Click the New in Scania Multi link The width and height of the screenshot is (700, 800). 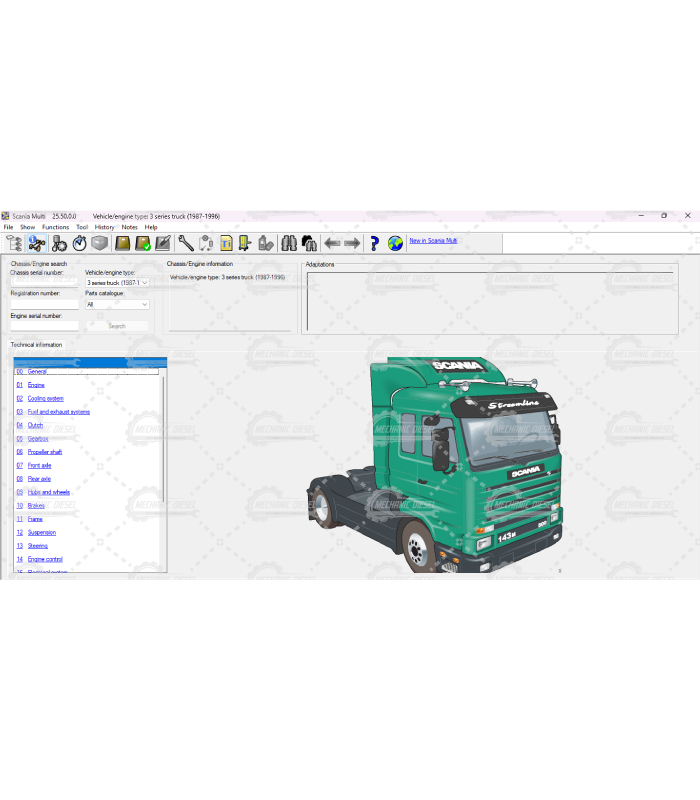(433, 241)
